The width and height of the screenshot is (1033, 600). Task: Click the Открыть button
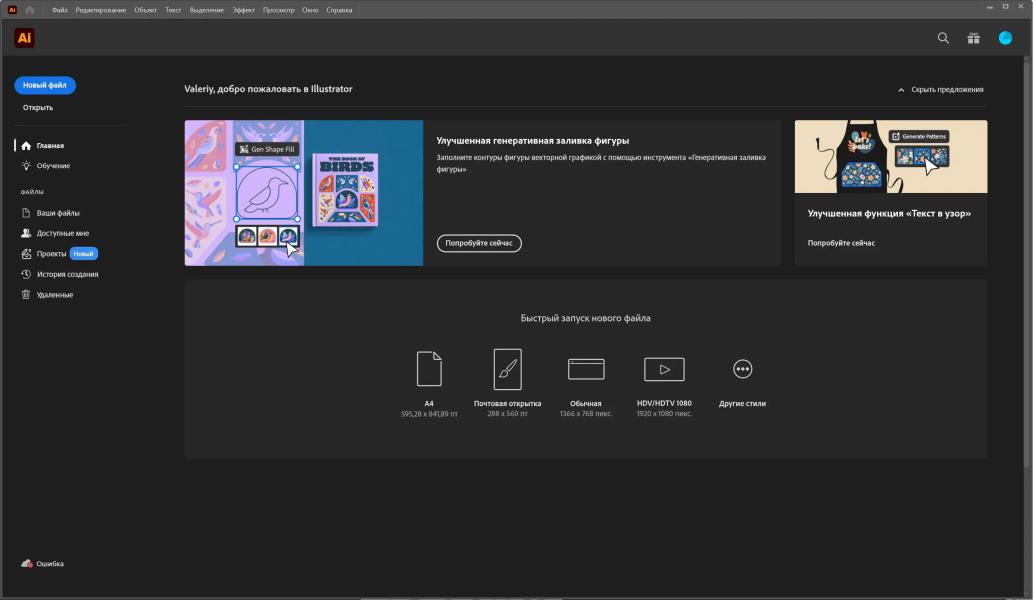38,107
